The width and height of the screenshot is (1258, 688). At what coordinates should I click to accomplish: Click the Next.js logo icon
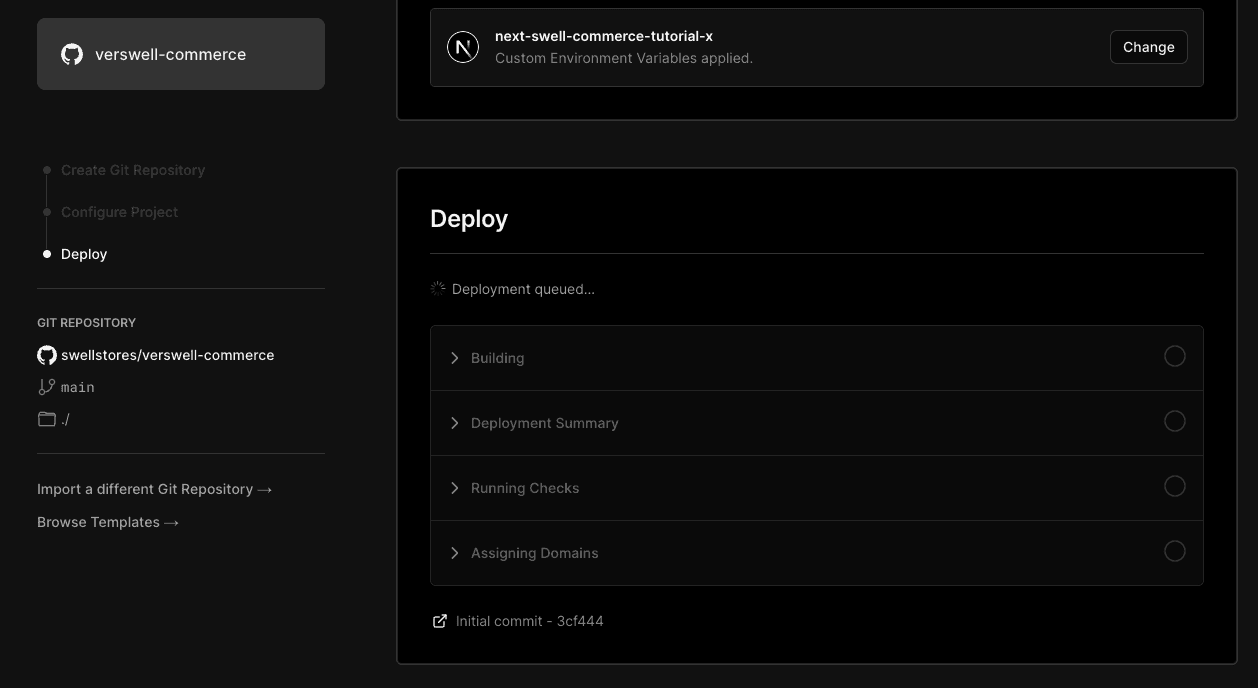coord(463,47)
